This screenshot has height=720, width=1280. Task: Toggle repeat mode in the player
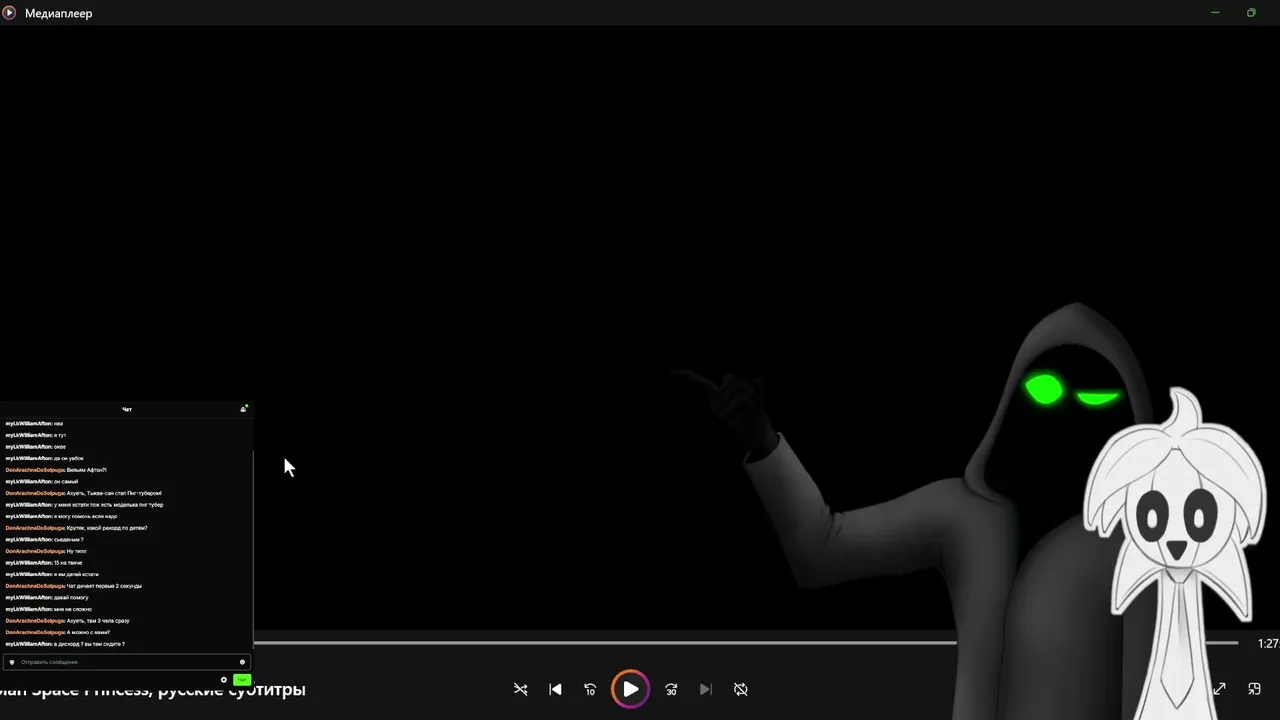click(x=741, y=689)
